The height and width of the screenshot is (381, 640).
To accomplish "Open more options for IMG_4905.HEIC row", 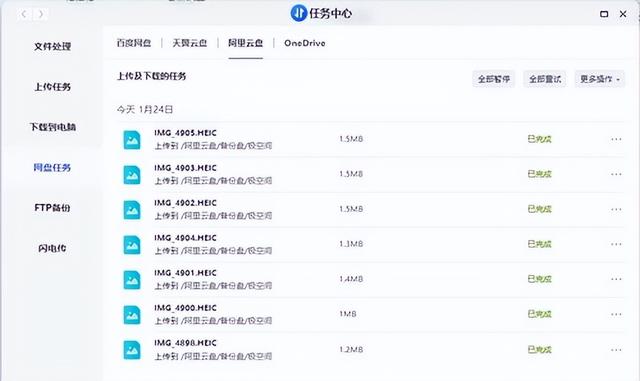I will (616, 139).
